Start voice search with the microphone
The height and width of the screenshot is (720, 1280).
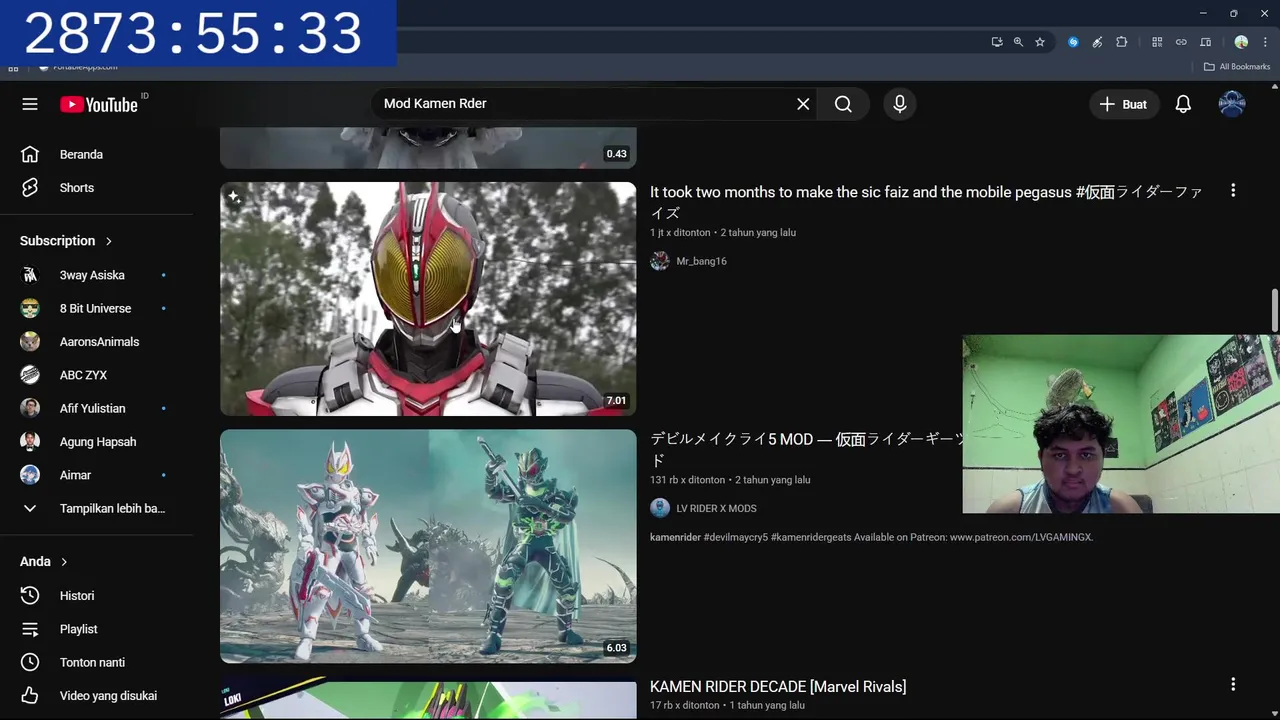point(900,104)
